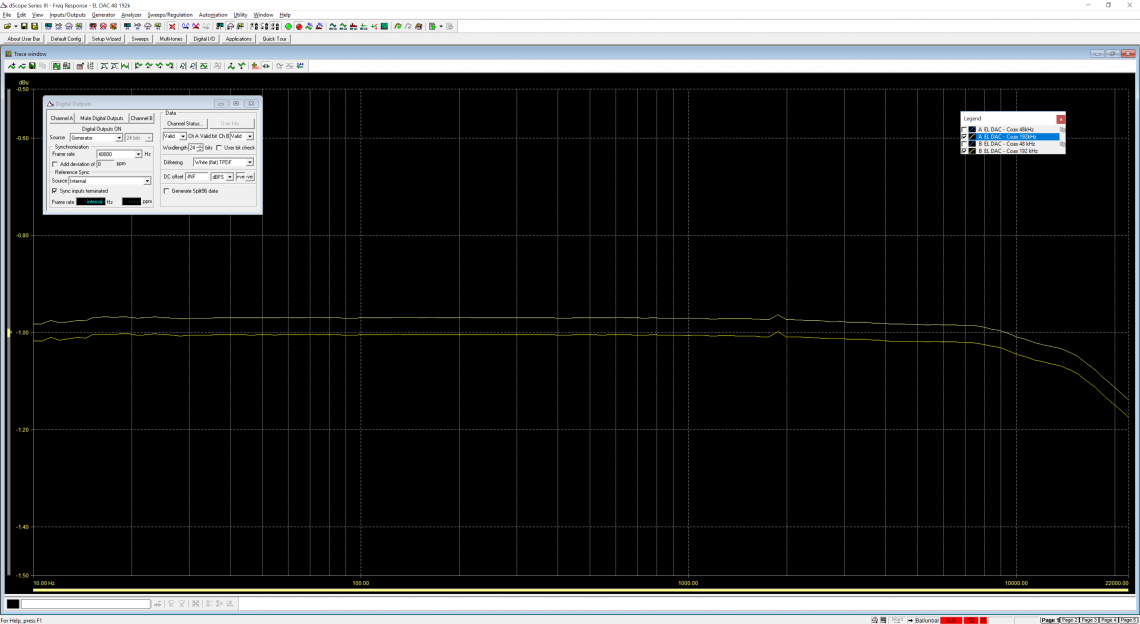Click the red X mute icon in the main toolbar
The width and height of the screenshot is (1140, 624).
click(172, 28)
